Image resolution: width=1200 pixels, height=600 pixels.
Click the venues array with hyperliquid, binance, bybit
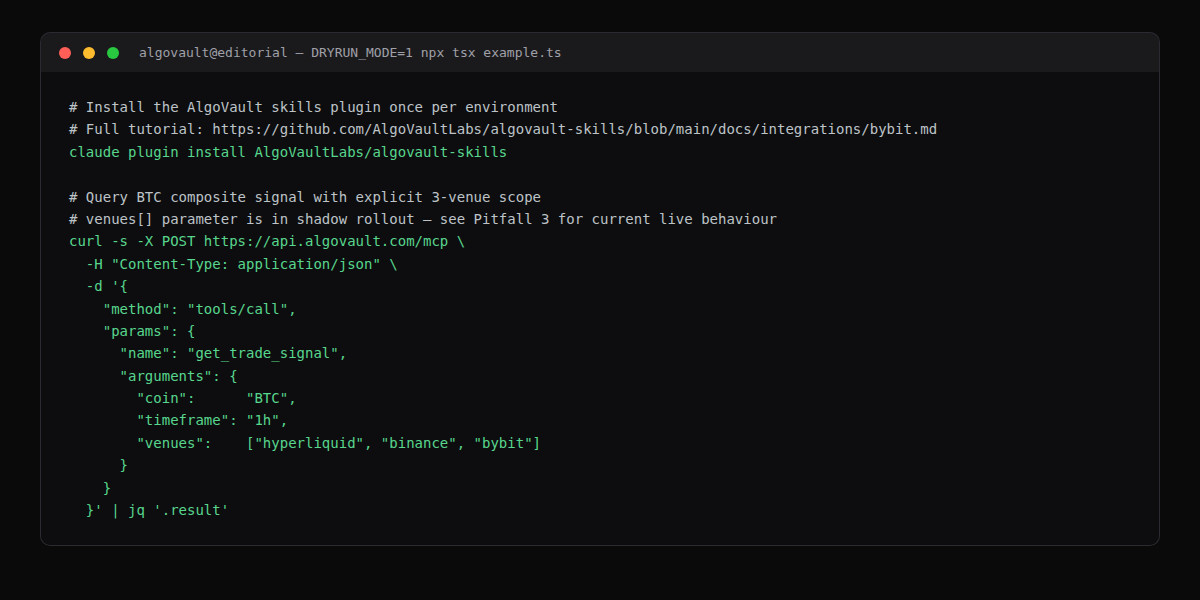(x=393, y=443)
